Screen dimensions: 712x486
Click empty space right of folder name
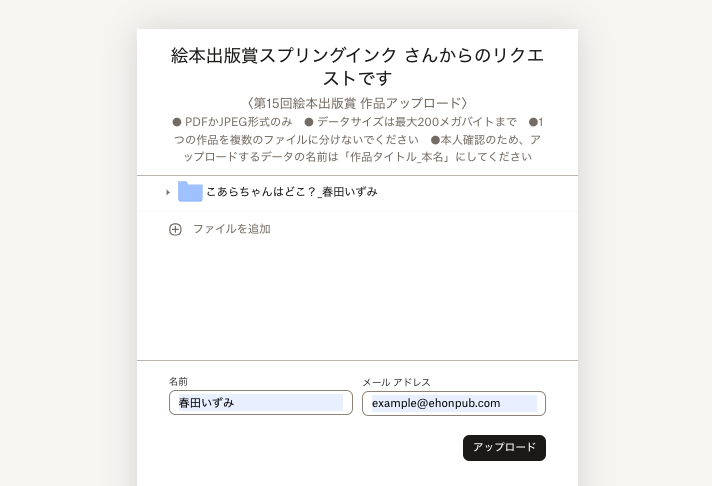click(470, 192)
